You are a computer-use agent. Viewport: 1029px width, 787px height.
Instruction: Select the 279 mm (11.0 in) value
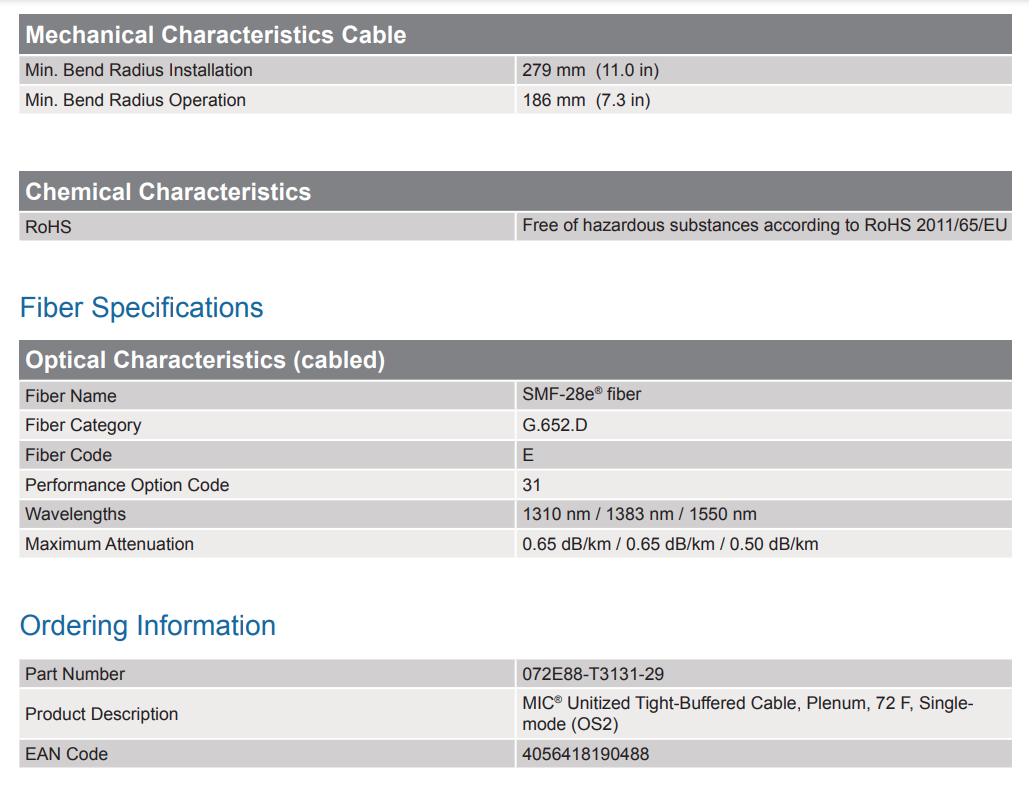tap(590, 70)
